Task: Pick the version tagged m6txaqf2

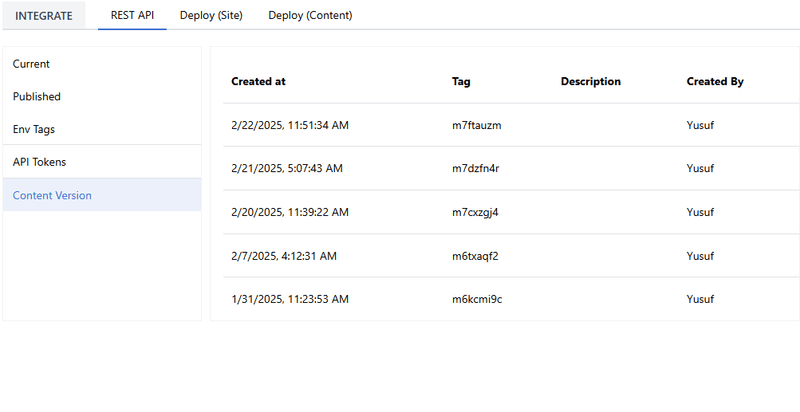Action: [x=475, y=256]
